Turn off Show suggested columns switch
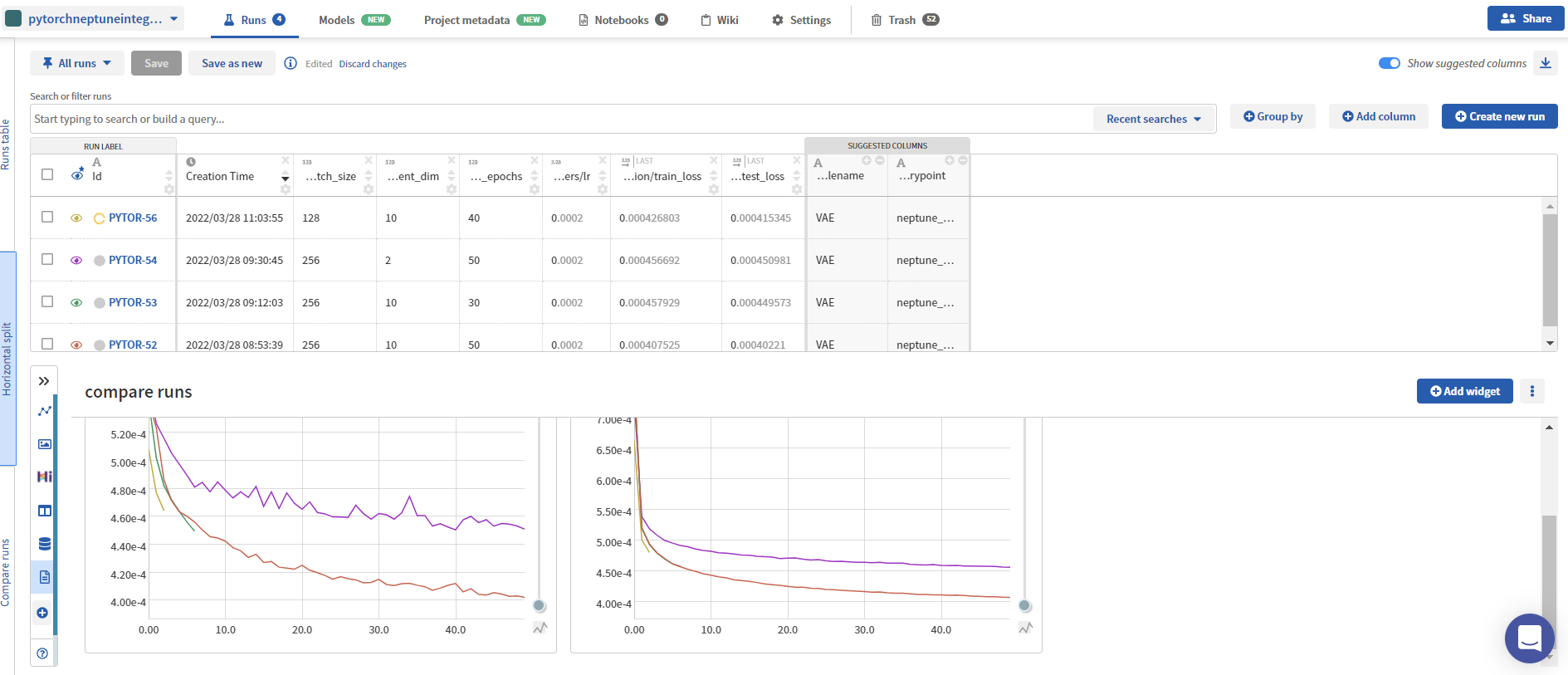The width and height of the screenshot is (1568, 675). 1389,63
